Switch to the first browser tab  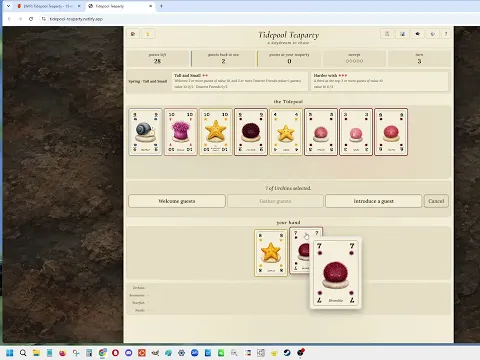48,6
